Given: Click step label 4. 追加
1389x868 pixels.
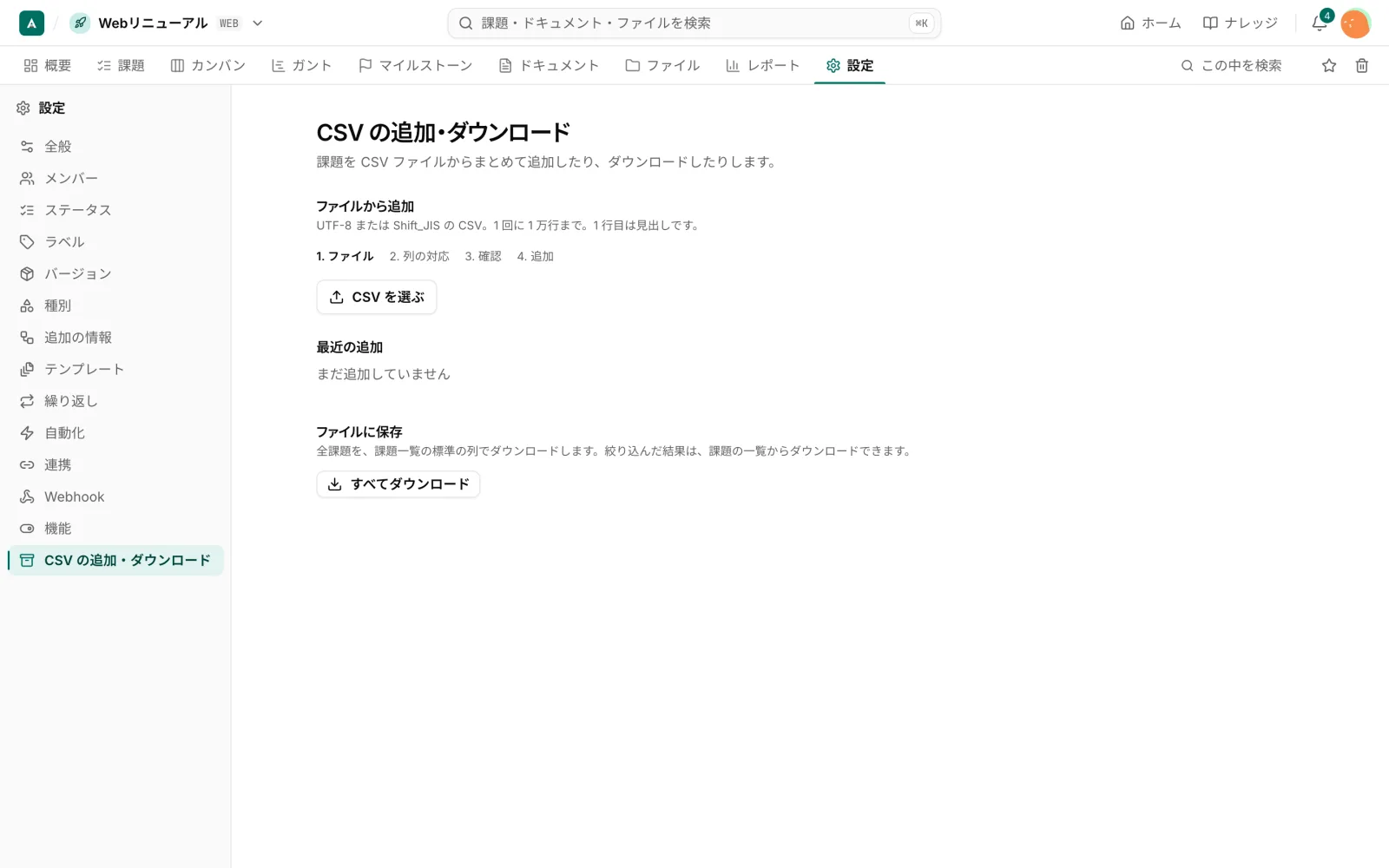Looking at the screenshot, I should tap(536, 256).
